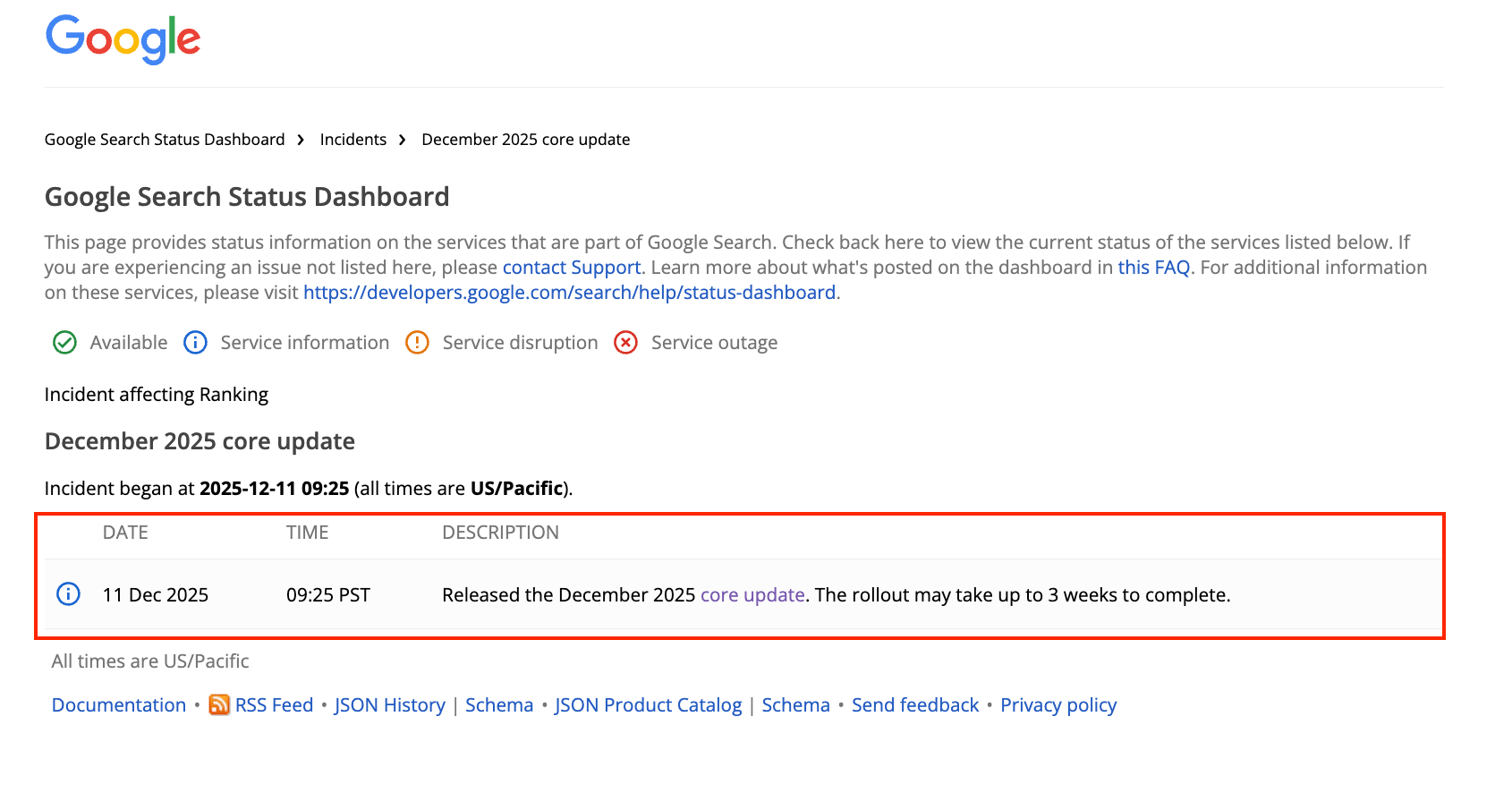1512x802 pixels.
Task: Select December 2025 core update breadcrumb
Action: tap(526, 140)
